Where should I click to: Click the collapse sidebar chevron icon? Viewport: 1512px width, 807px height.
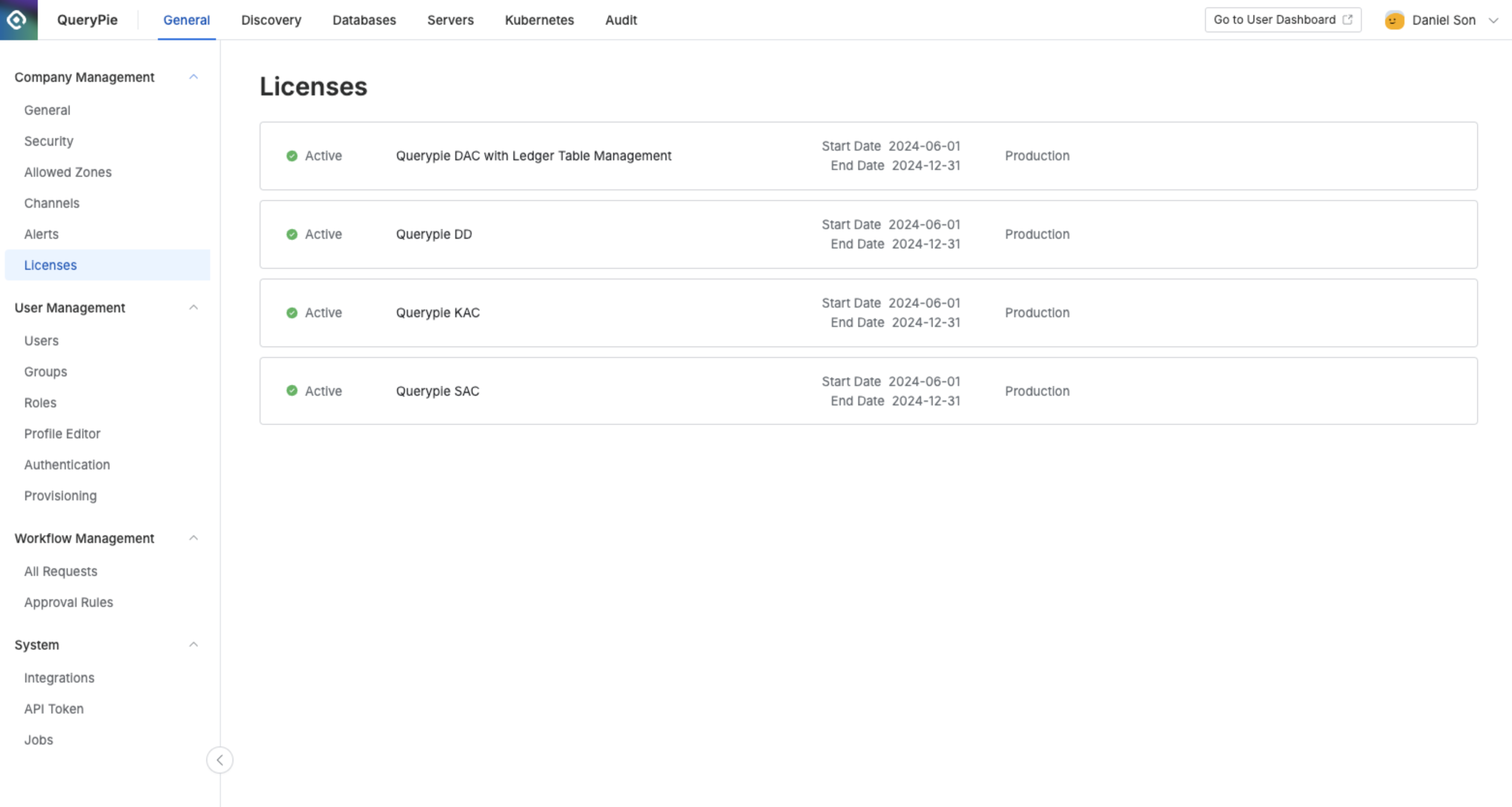220,760
